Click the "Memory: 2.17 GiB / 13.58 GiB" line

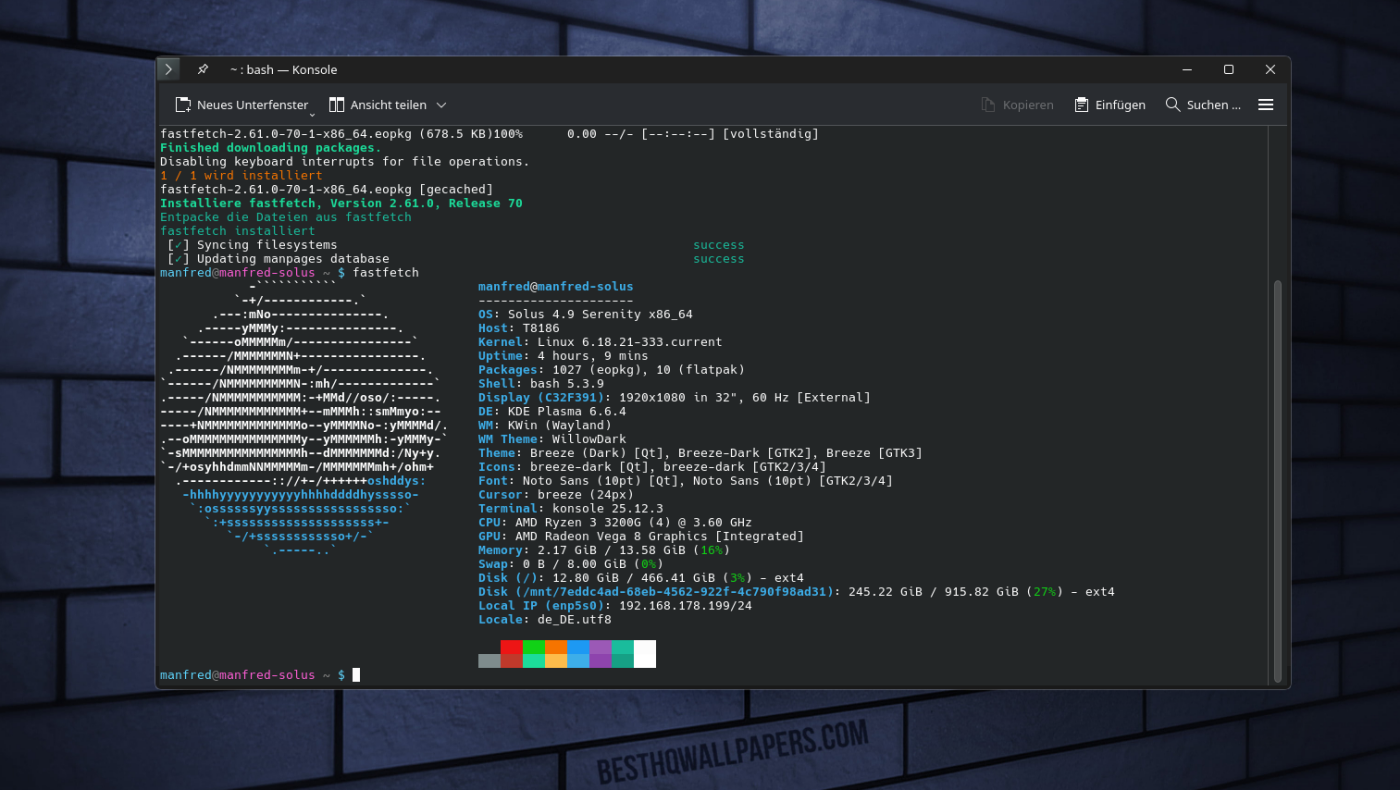[604, 551]
